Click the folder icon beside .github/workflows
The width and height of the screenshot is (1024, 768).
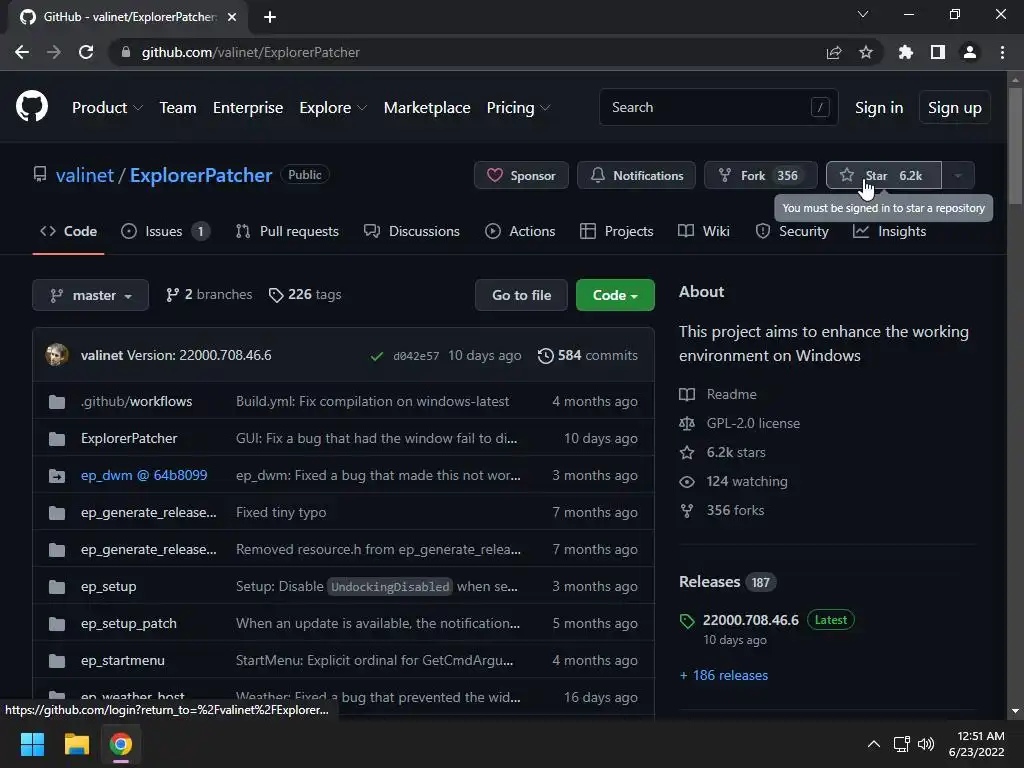(x=57, y=402)
